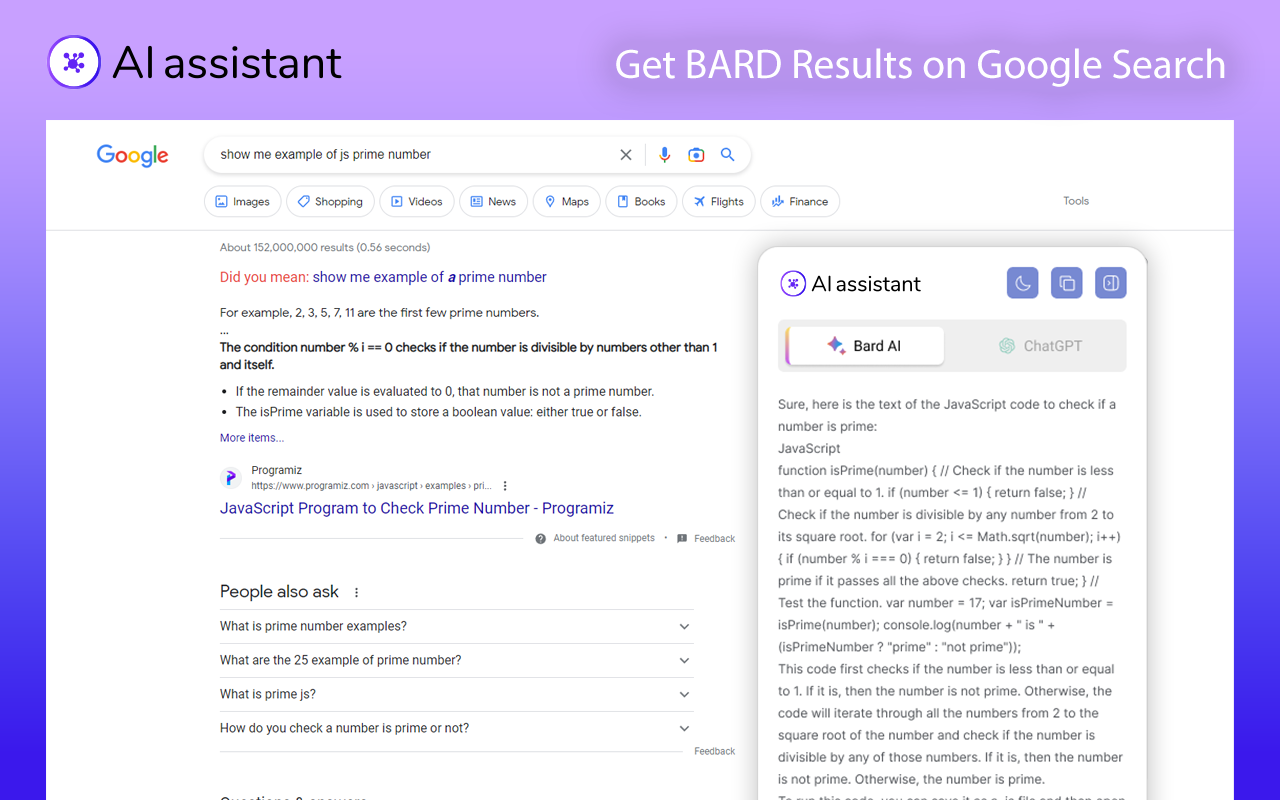The image size is (1280, 800).
Task: Start voice search with the microphone icon
Action: [x=664, y=154]
